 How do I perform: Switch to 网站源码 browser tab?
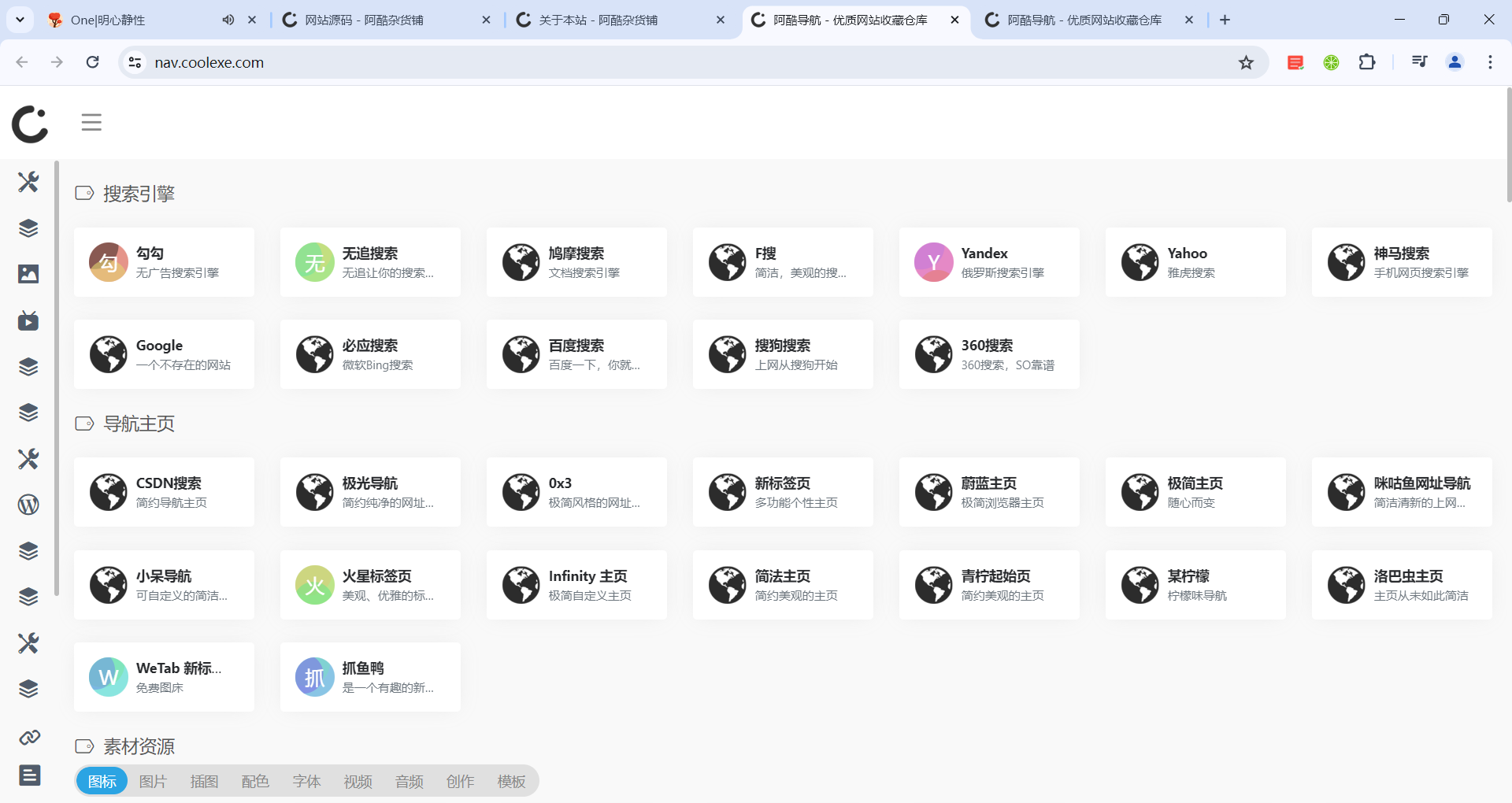386,20
